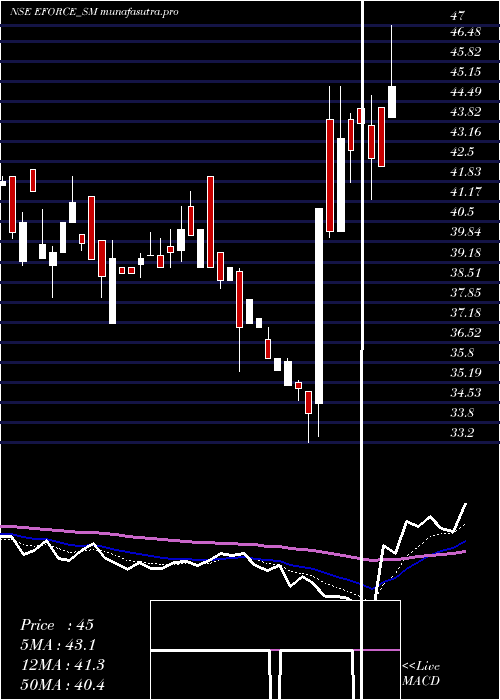This screenshot has height=700, width=500.
Task: Click the 41.83 price axis label
Action: pyautogui.click(x=466, y=172)
